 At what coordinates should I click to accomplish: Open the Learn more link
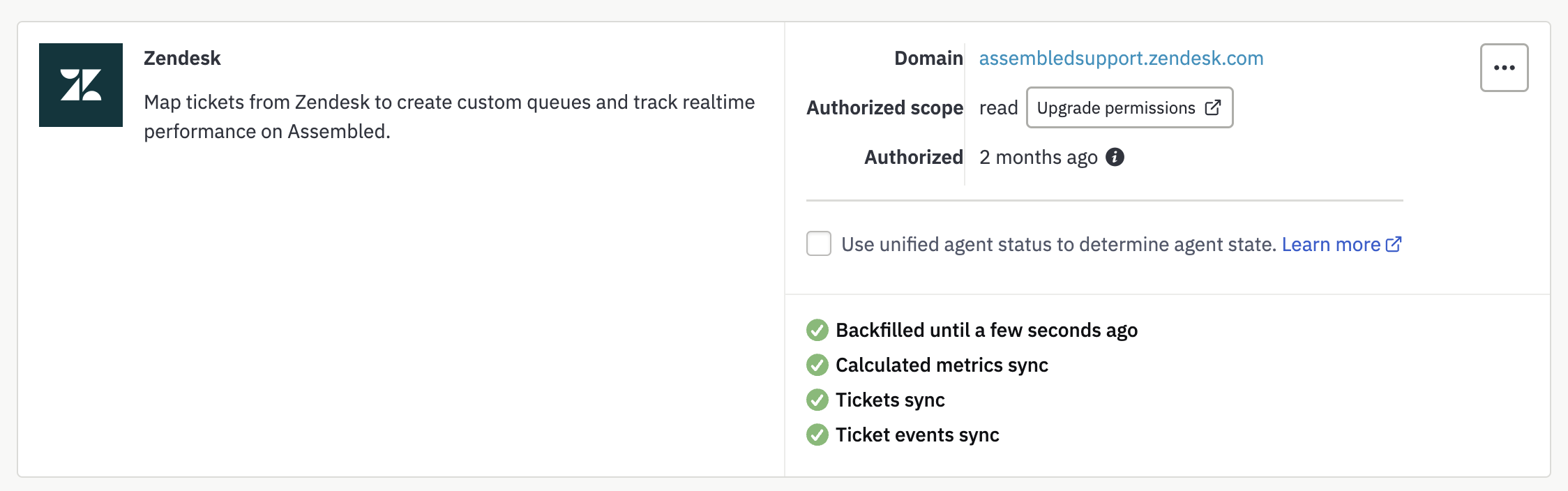(x=1341, y=244)
